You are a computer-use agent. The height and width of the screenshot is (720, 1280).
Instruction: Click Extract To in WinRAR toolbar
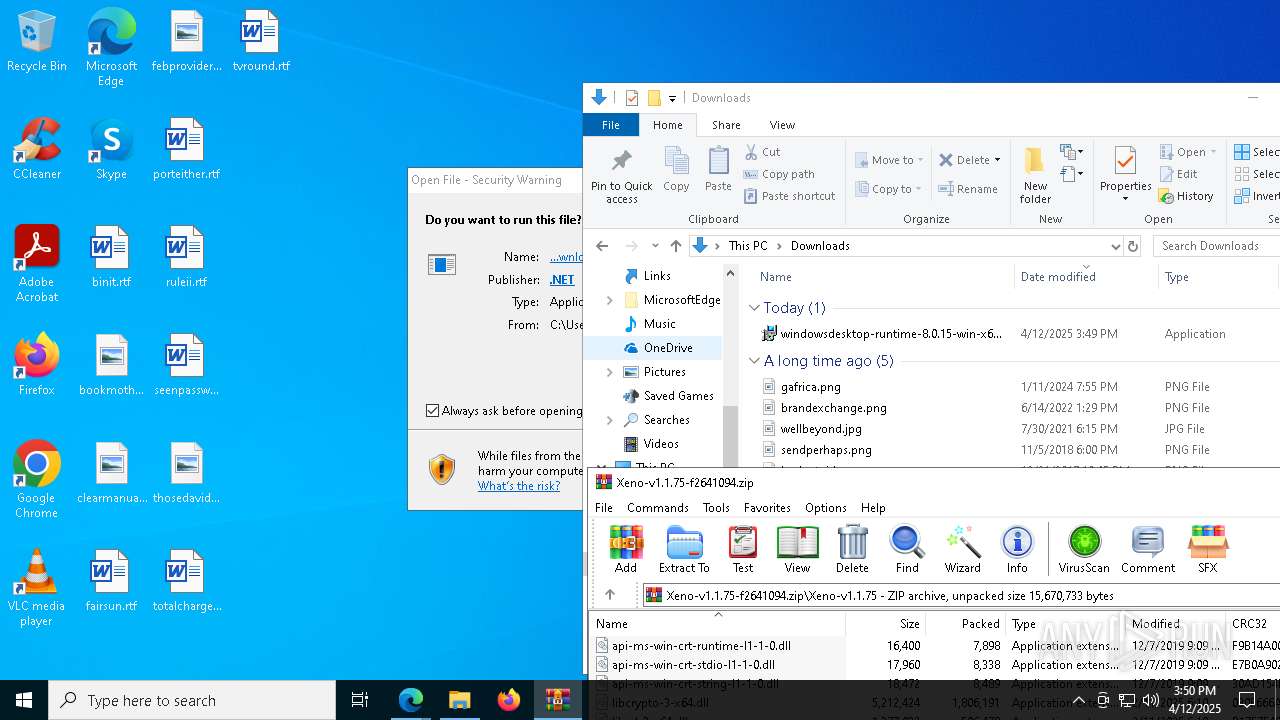tap(684, 549)
